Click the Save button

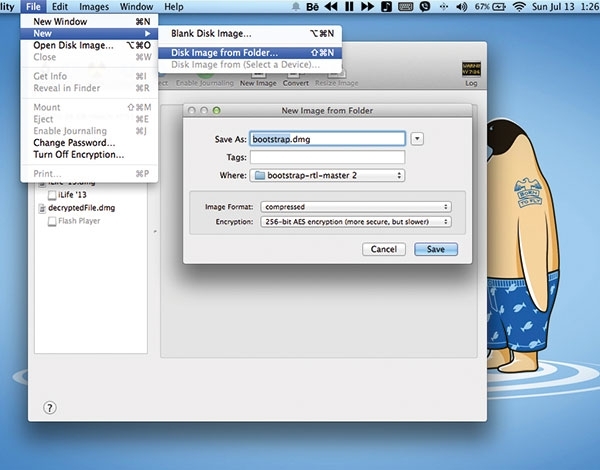coord(436,249)
